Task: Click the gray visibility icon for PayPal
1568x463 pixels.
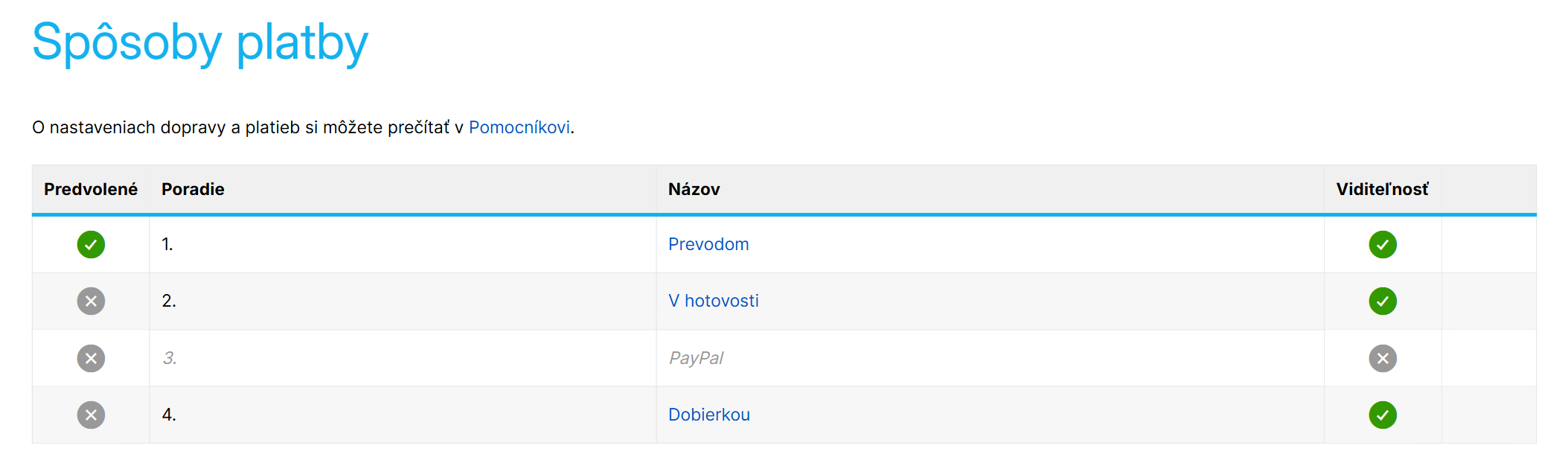Action: [x=1382, y=357]
